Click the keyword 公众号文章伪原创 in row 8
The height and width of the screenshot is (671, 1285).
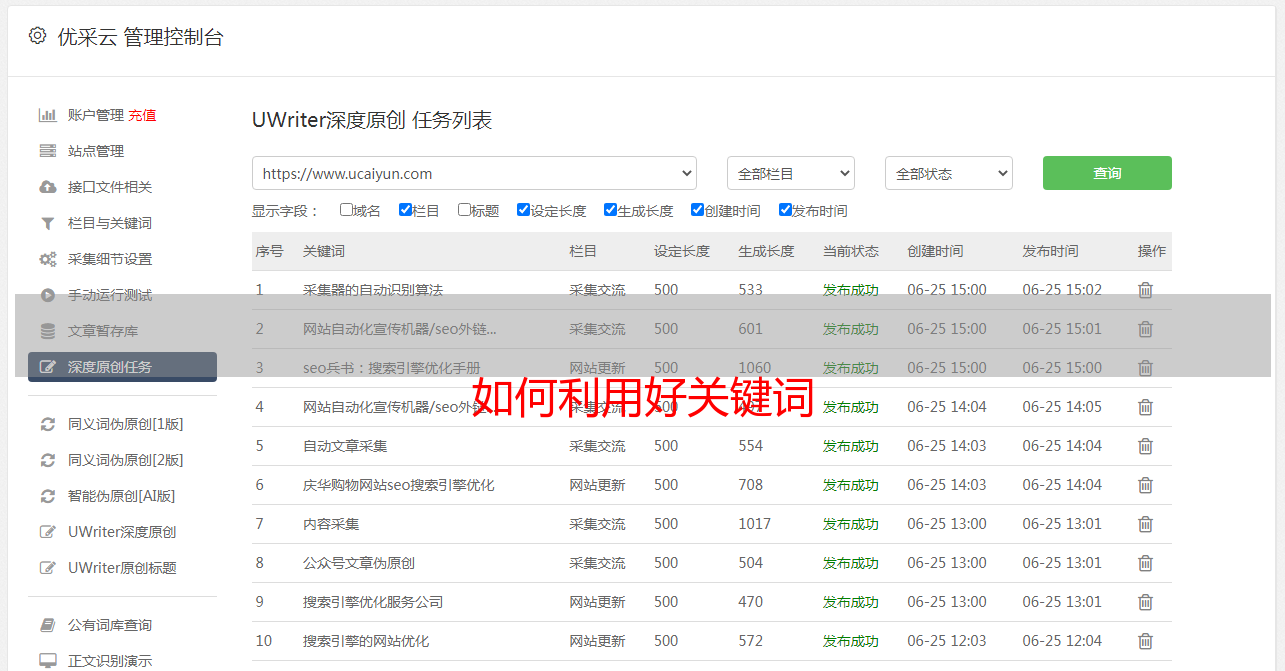pyautogui.click(x=359, y=563)
